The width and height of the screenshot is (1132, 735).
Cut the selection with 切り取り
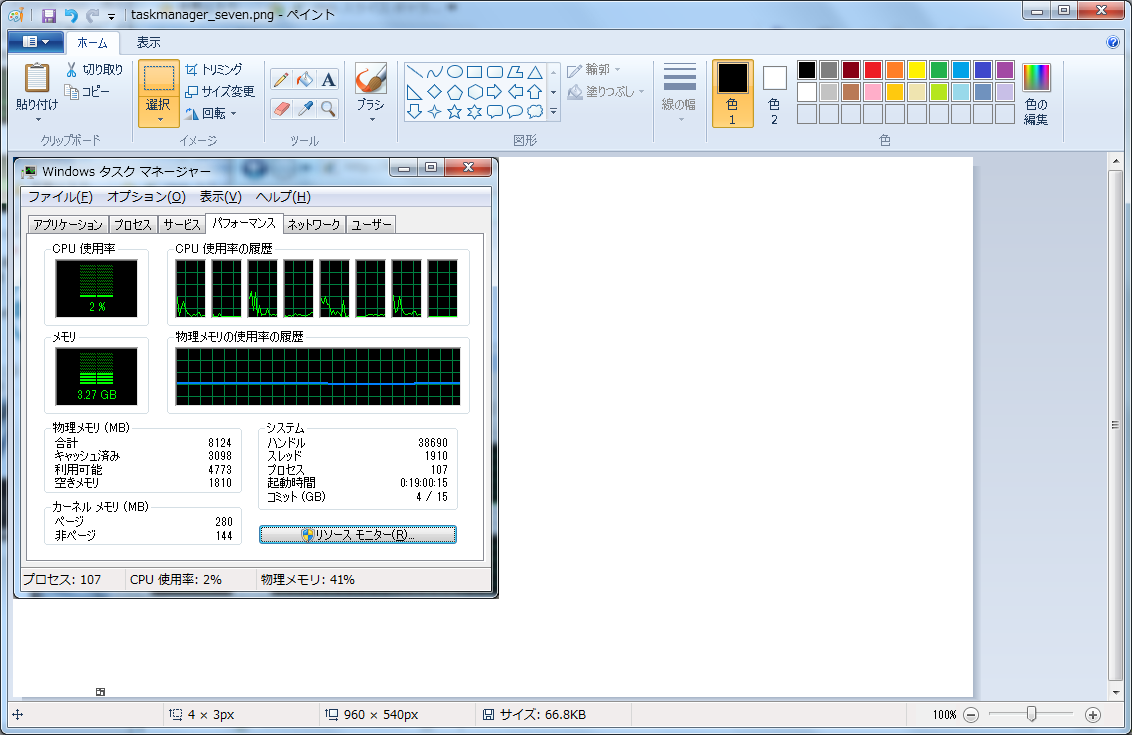tap(94, 69)
